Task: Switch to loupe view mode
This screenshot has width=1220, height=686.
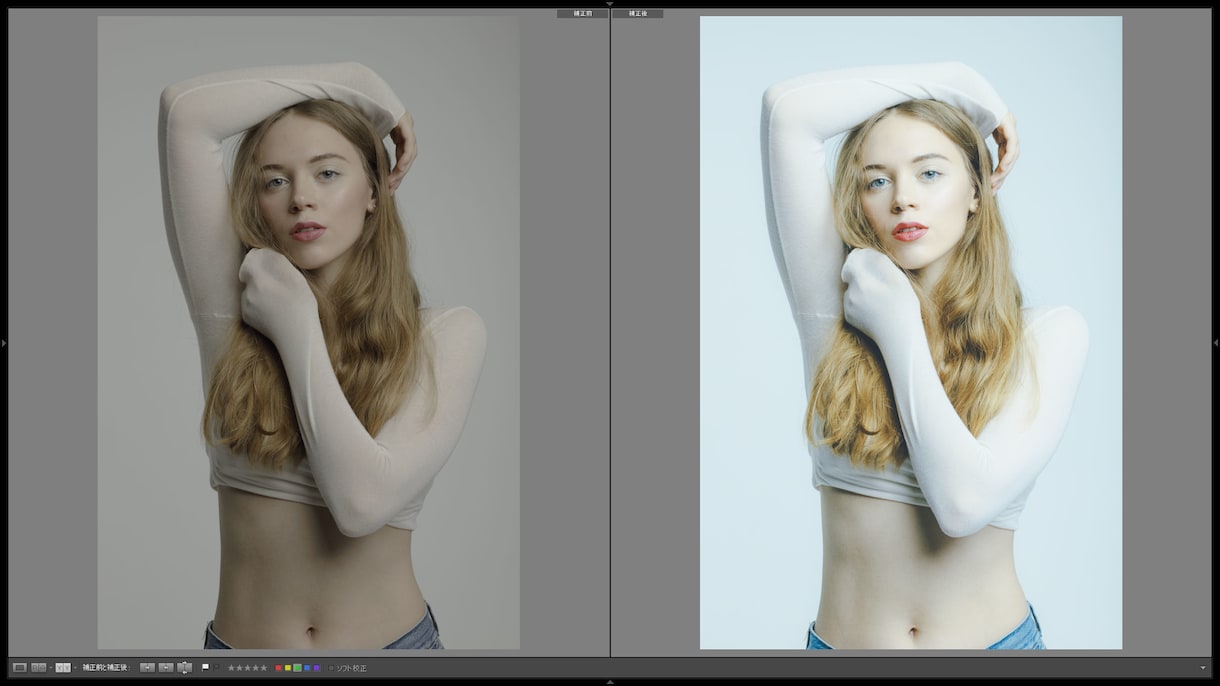Action: pyautogui.click(x=19, y=667)
